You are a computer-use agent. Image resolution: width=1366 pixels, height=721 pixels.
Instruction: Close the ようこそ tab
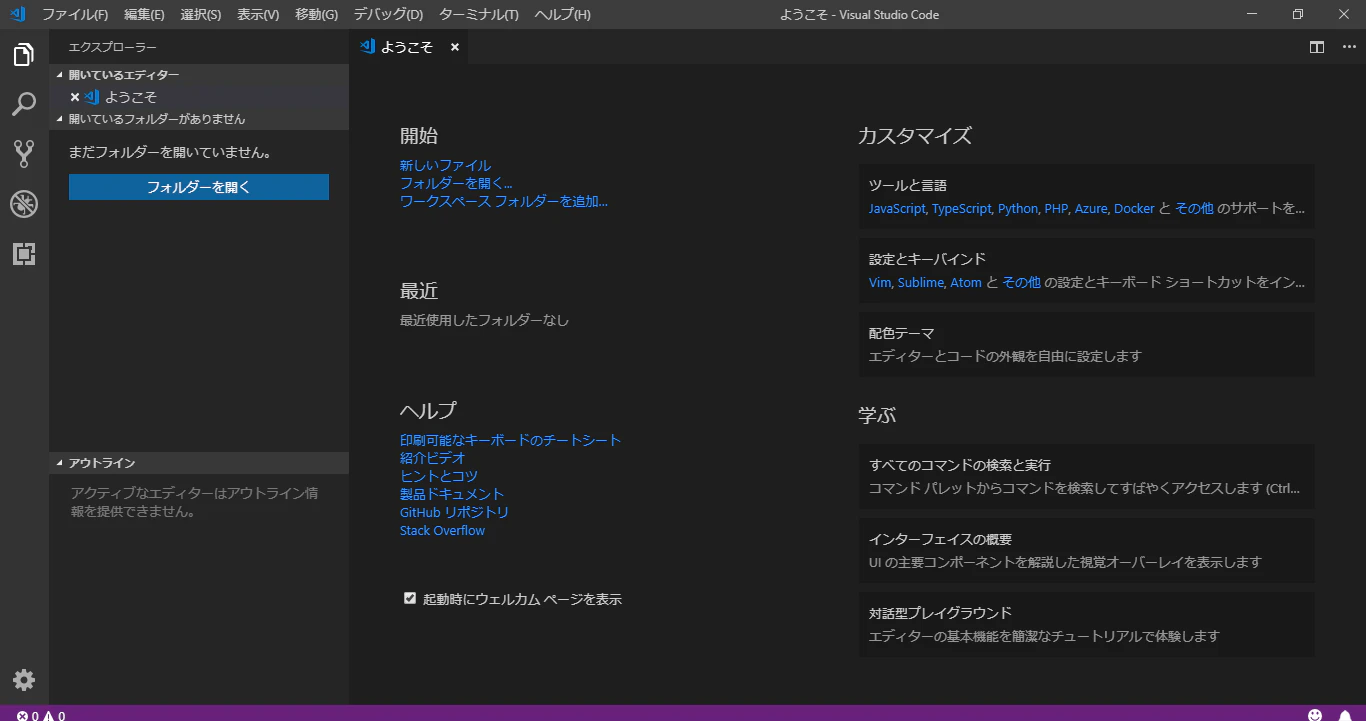click(454, 47)
